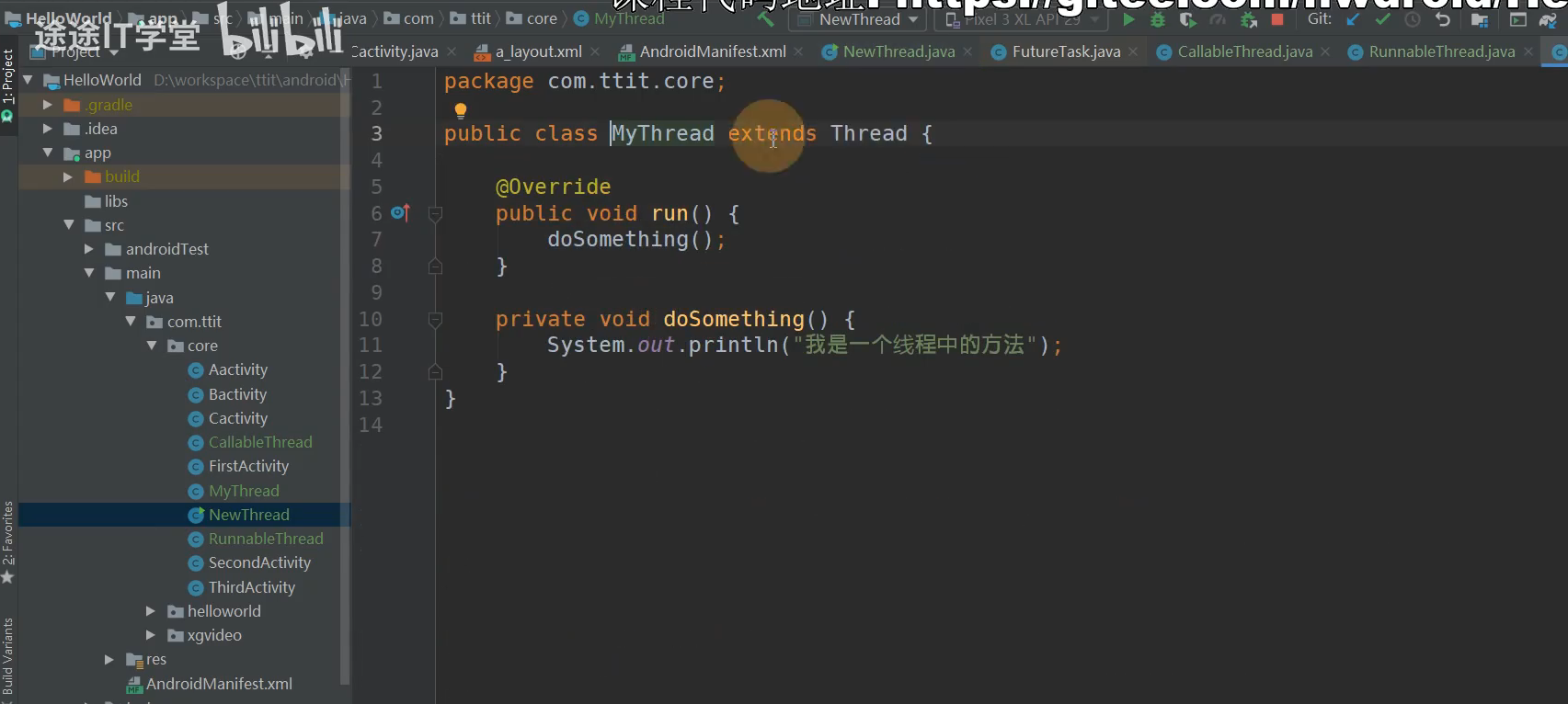Viewport: 1568px width, 704px height.
Task: Click the override gutter icon on line 6
Action: click(400, 213)
